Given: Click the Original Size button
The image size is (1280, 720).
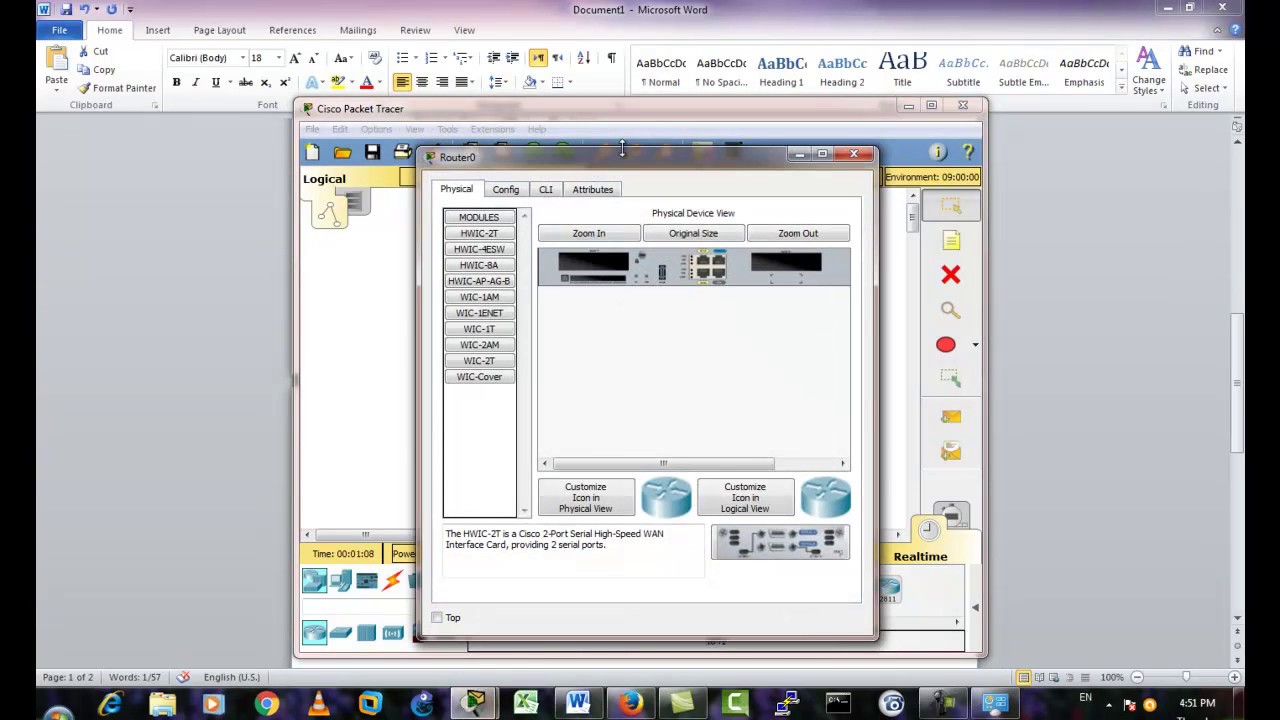Looking at the screenshot, I should pyautogui.click(x=693, y=233).
